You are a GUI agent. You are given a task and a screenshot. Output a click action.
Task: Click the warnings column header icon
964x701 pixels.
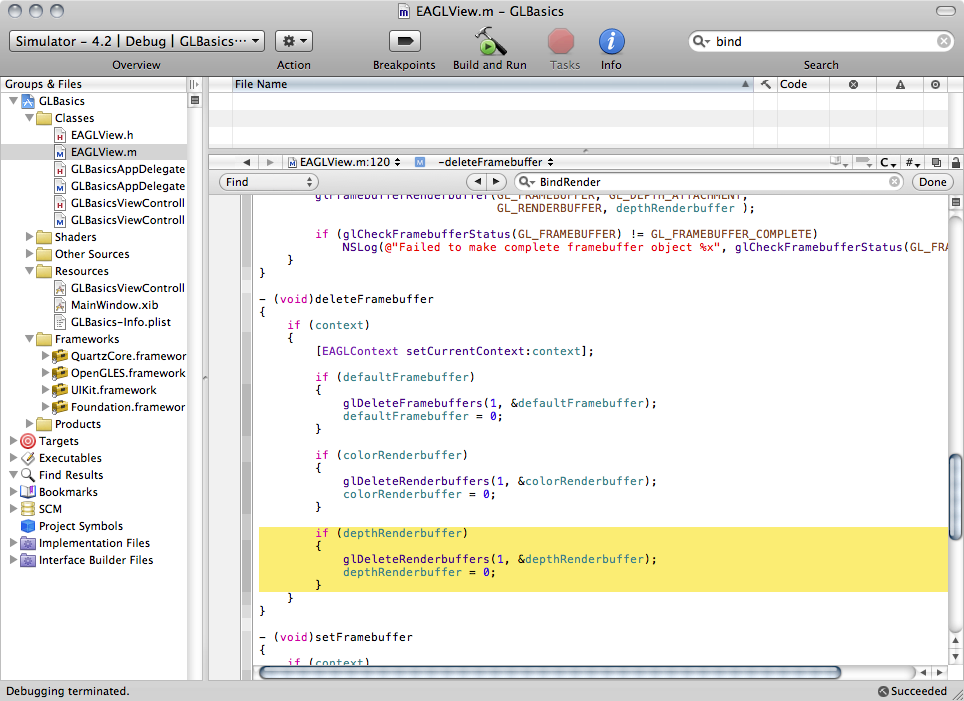pos(900,84)
